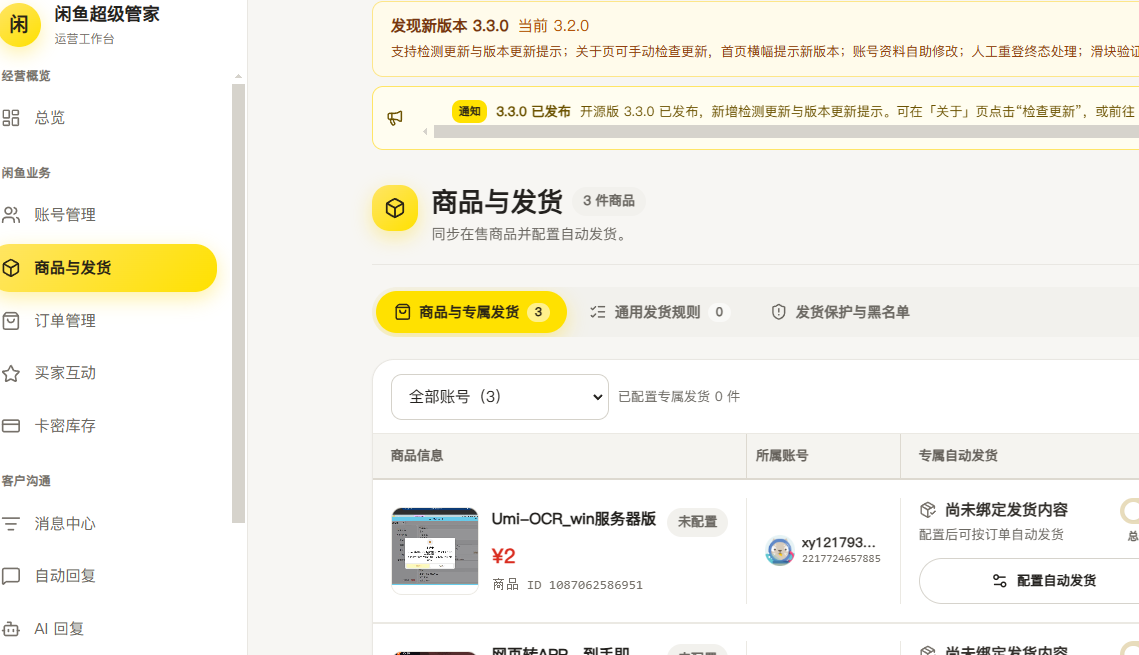1139x655 pixels.
Task: Click the notice horizontal scrollbar
Action: [786, 131]
